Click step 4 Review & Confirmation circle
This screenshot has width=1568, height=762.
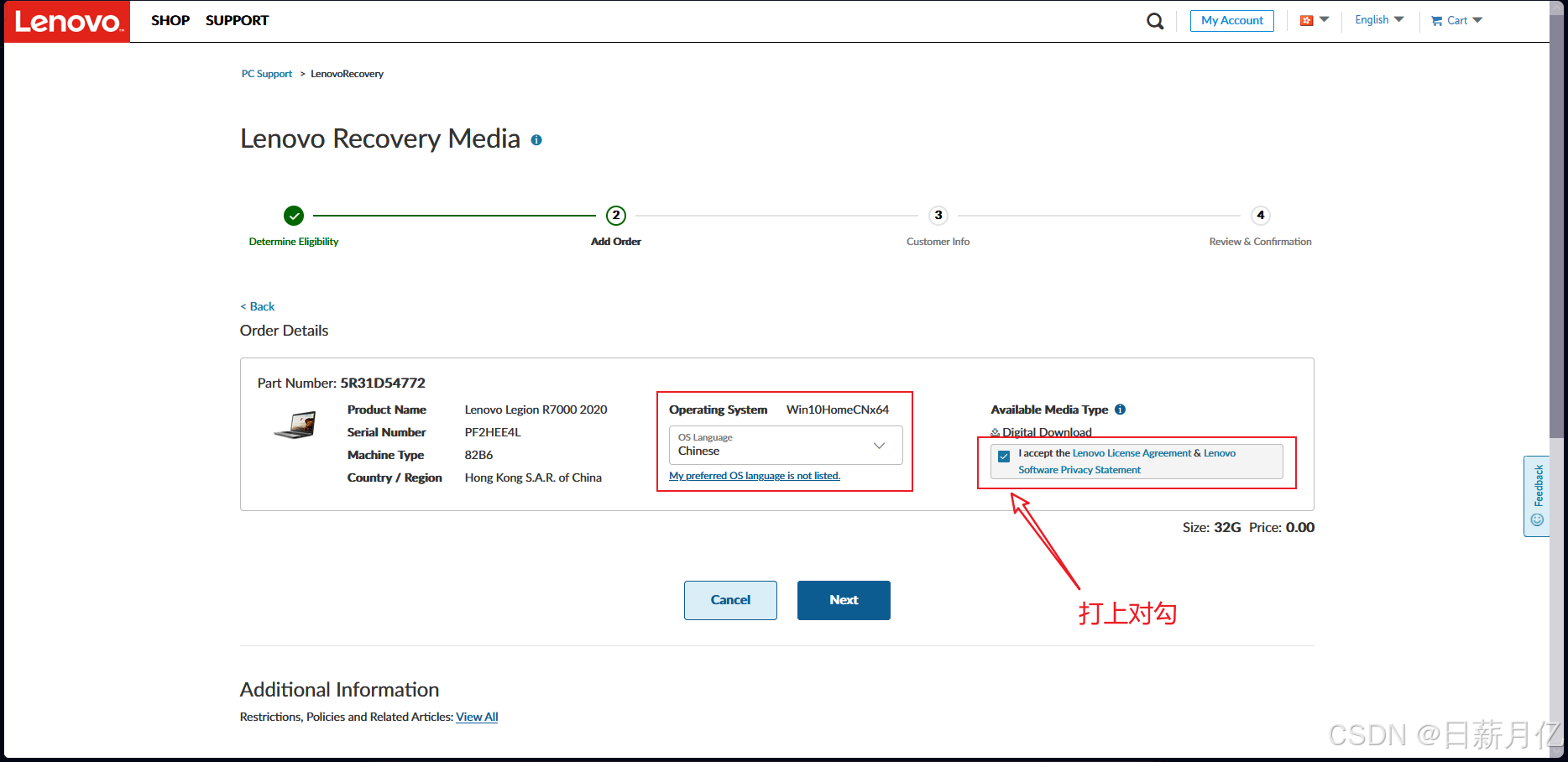point(1260,216)
